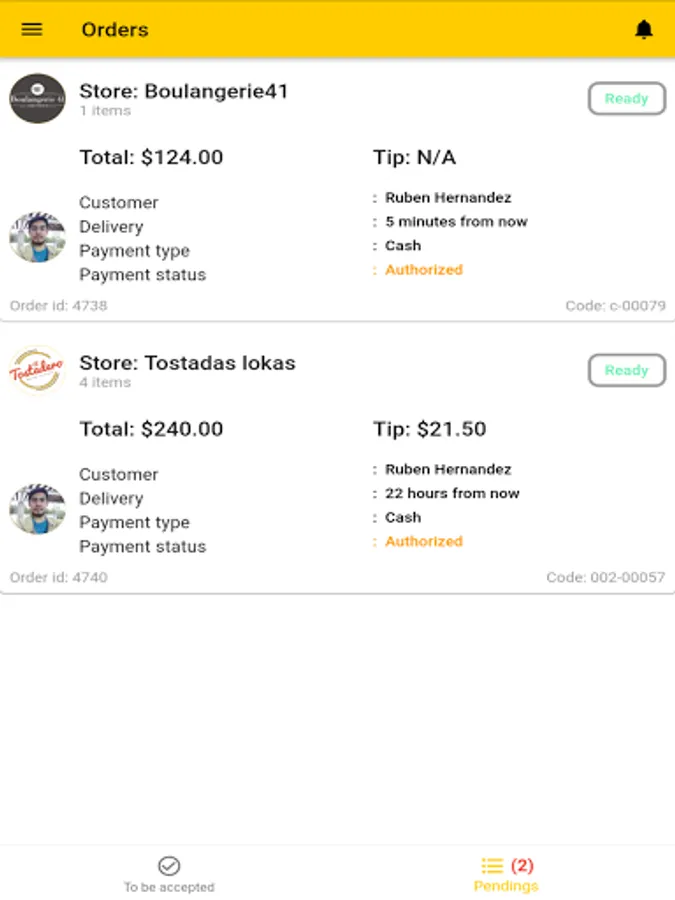This screenshot has height=900, width=675.
Task: Tap the Boulangerie41 store logo
Action: [37, 98]
